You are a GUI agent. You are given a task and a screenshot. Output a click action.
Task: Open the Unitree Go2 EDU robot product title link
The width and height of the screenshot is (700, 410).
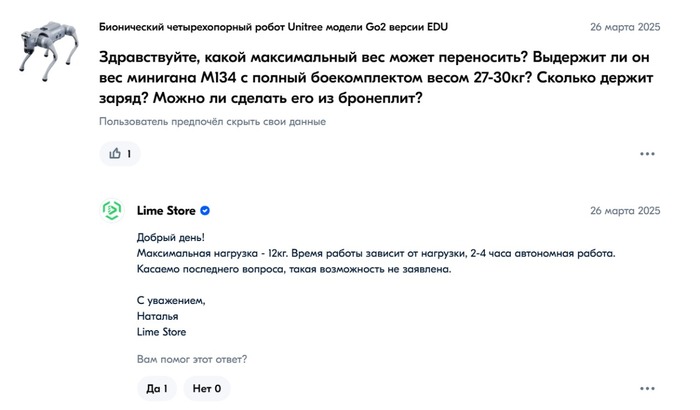coord(273,27)
